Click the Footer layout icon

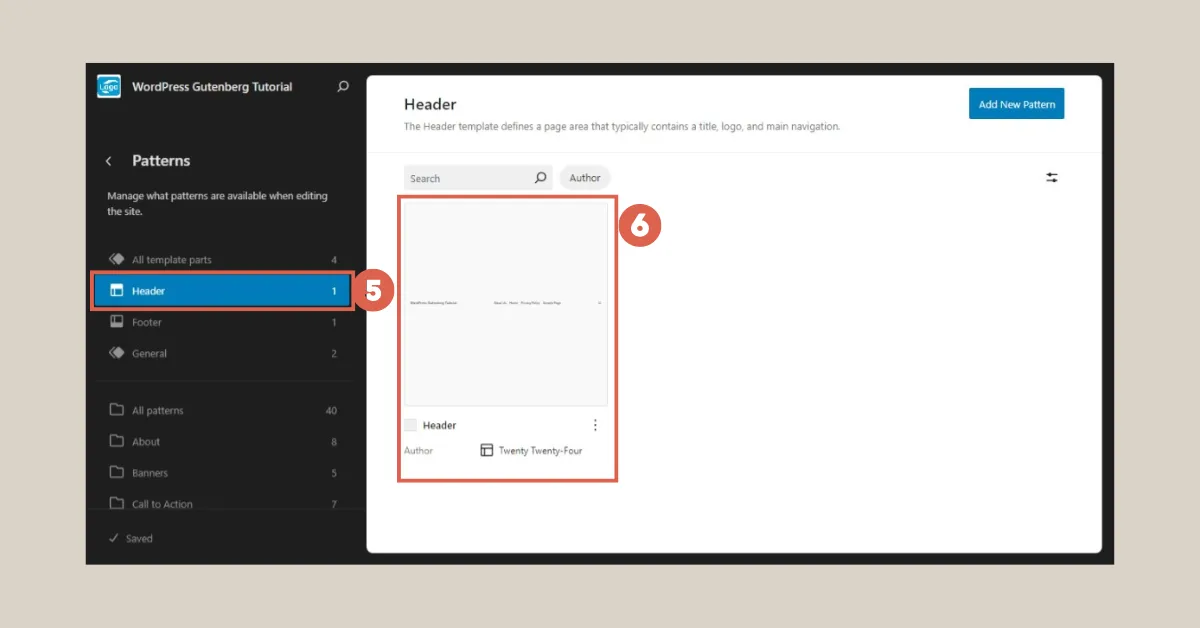point(116,322)
